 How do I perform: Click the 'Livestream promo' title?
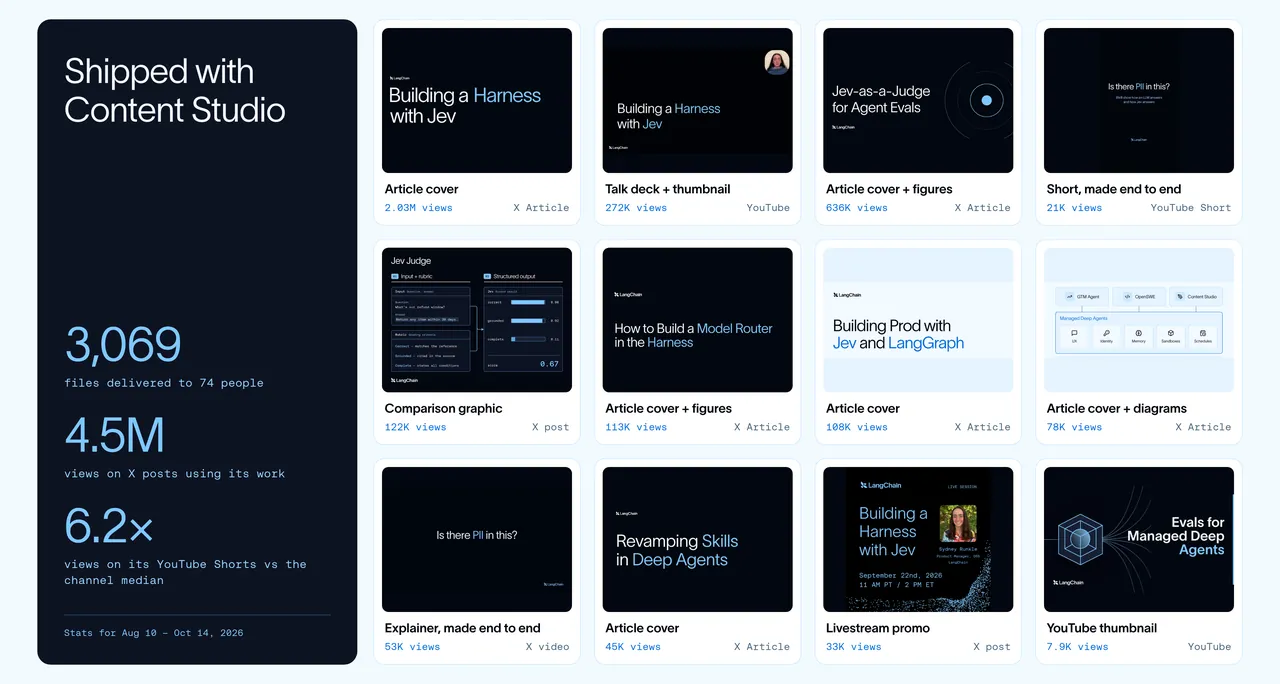pos(878,628)
